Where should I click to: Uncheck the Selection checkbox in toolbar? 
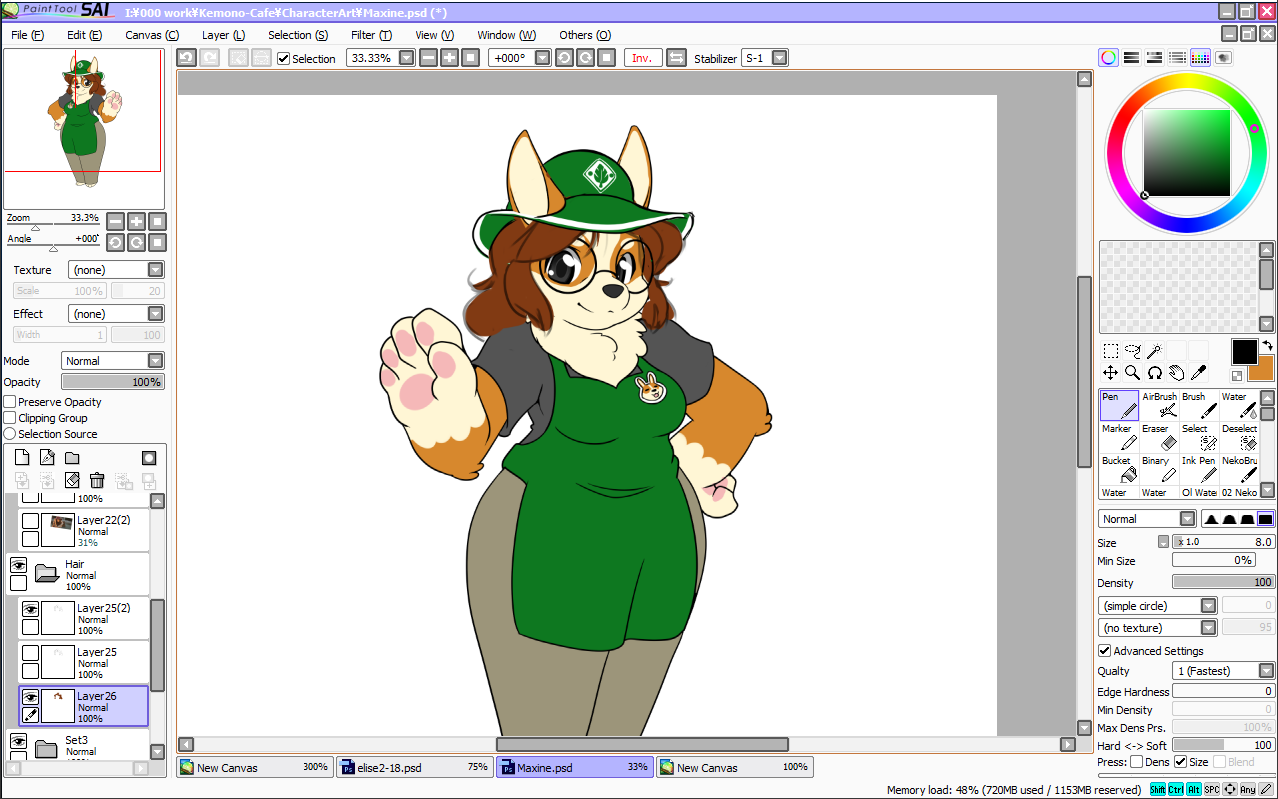pos(283,58)
